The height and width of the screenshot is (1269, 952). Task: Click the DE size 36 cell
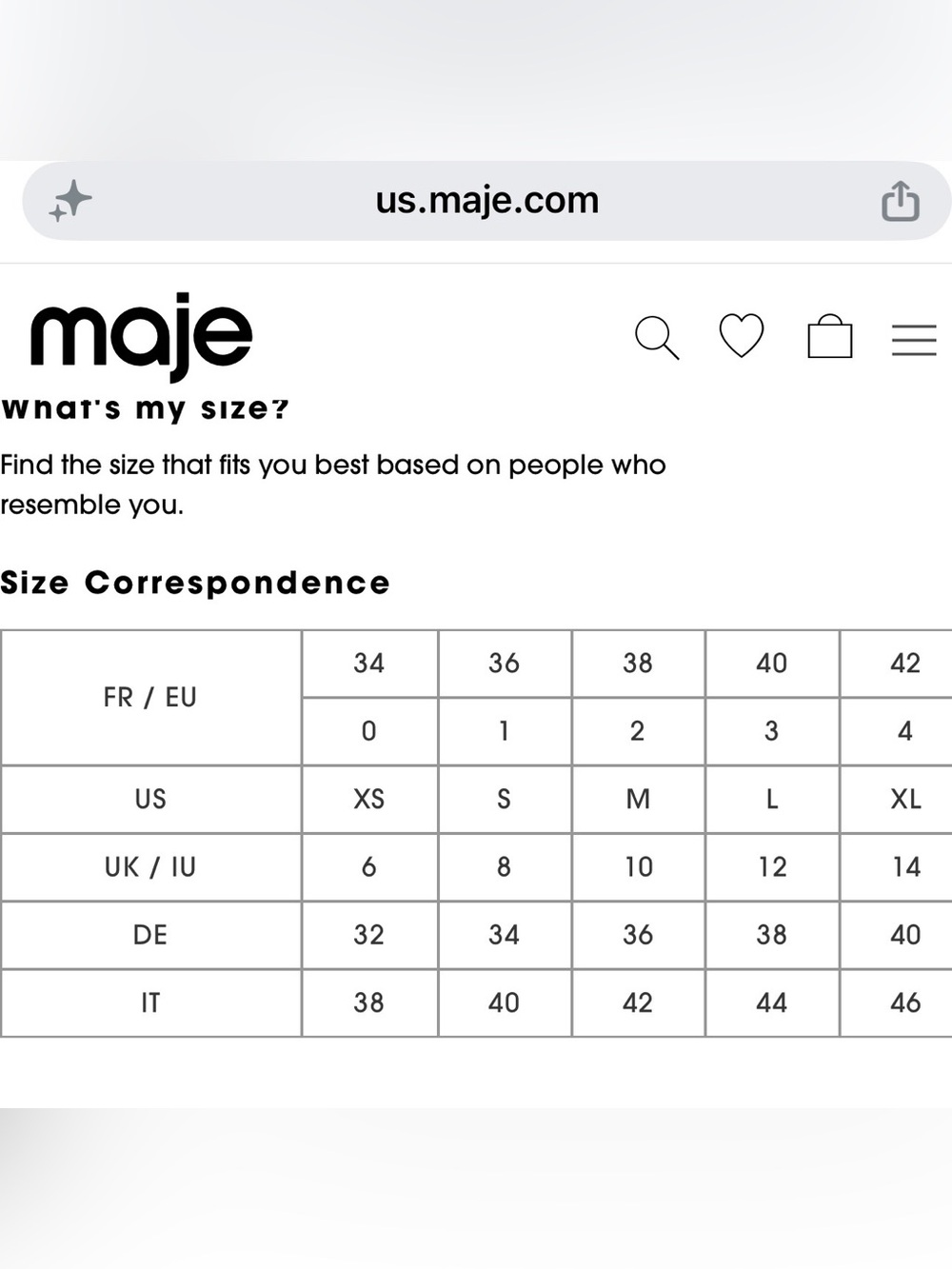point(638,935)
